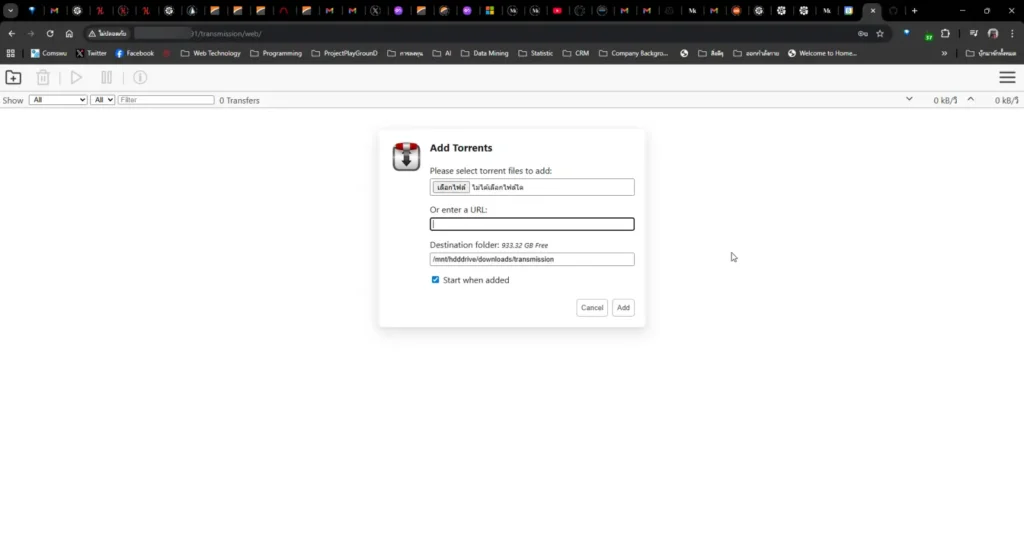Click the Remove torrent trash icon
The width and height of the screenshot is (1024, 550).
pos(43,77)
